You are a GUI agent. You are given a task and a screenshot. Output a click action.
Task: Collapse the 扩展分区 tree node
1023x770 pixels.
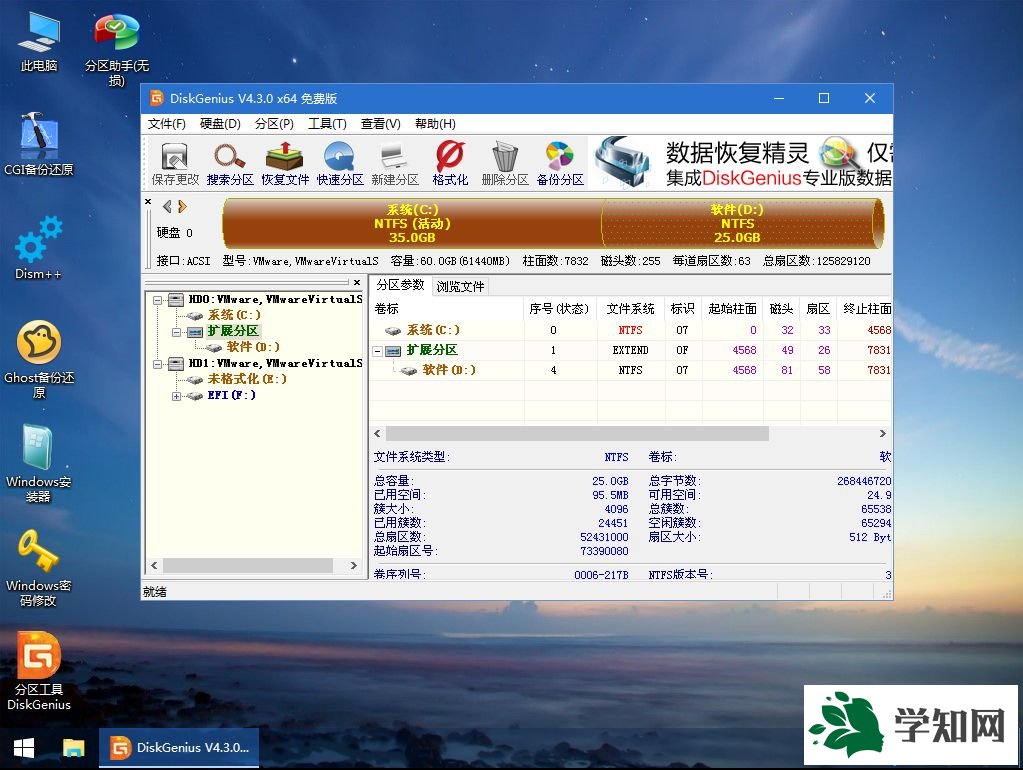coord(175,330)
